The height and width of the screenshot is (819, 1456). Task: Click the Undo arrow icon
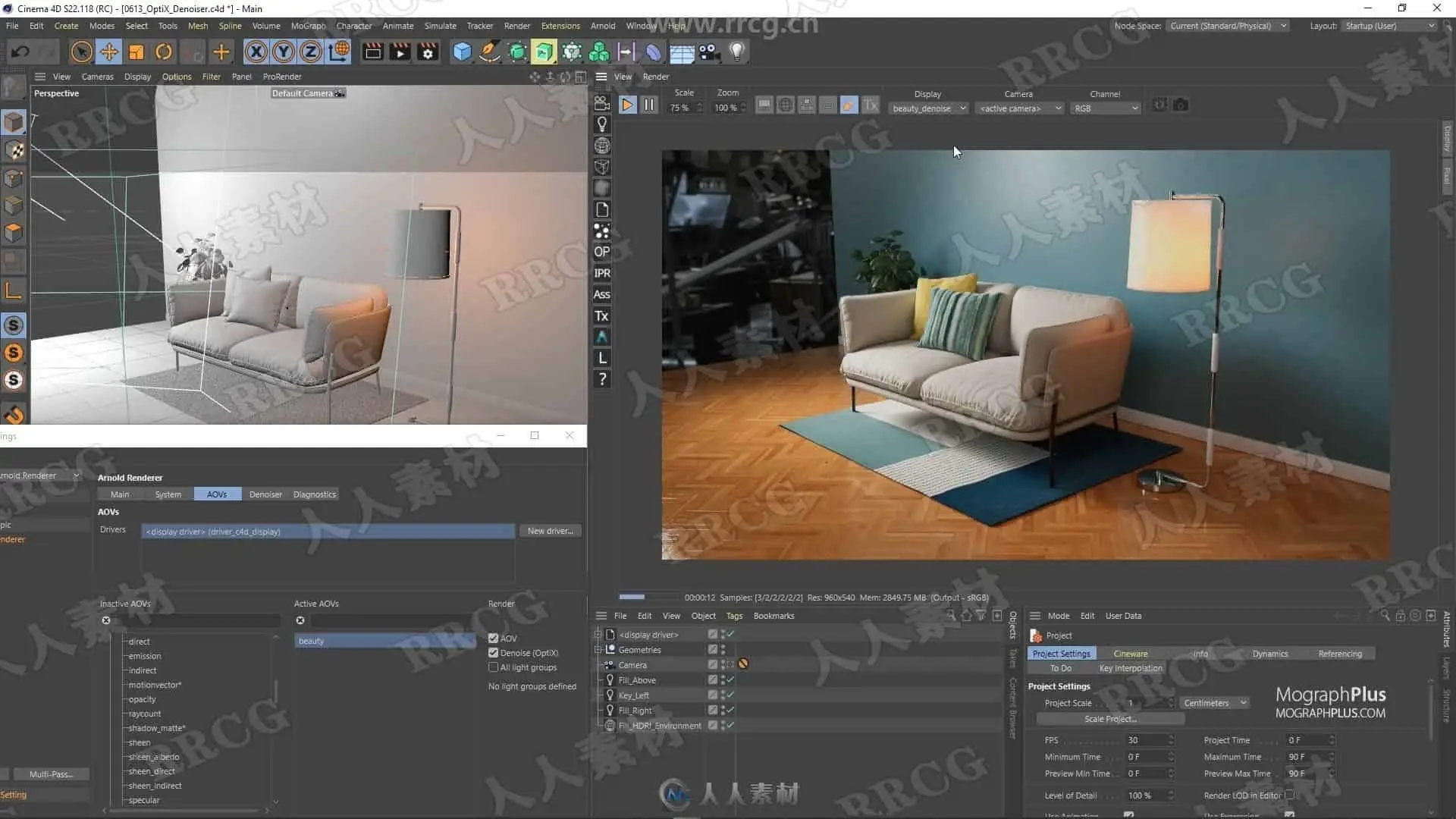click(x=20, y=52)
